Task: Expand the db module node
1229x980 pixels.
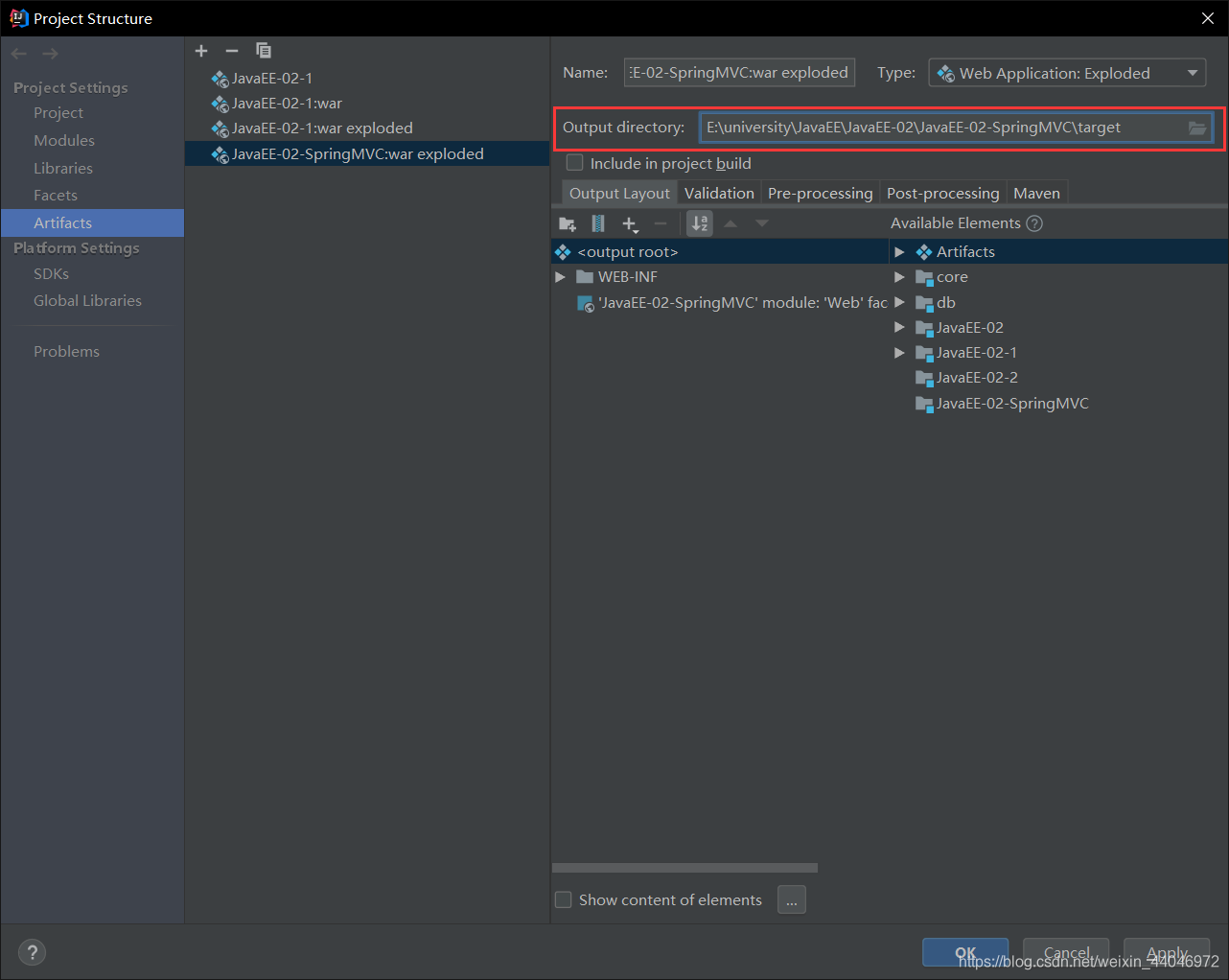Action: point(899,302)
